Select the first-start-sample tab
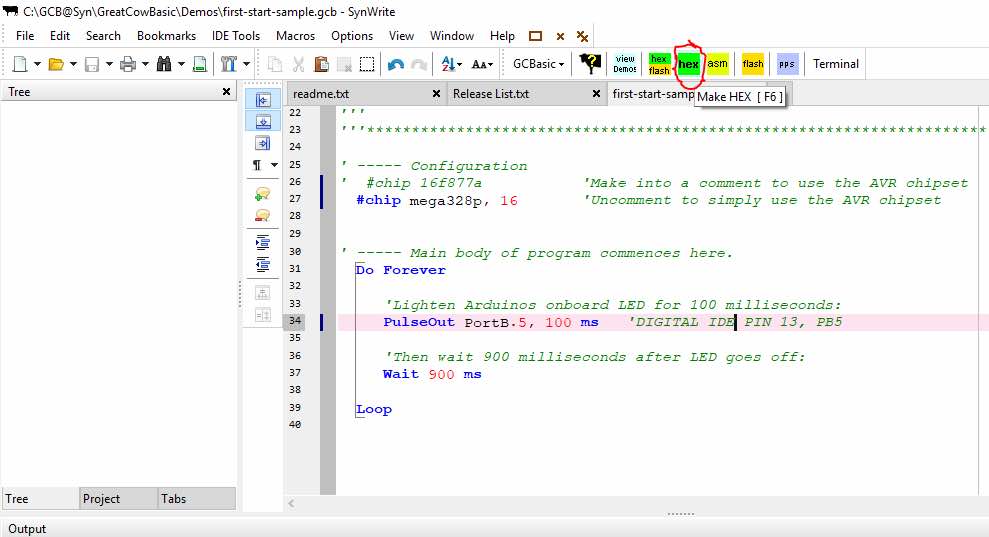This screenshot has height=537, width=989. 652,93
